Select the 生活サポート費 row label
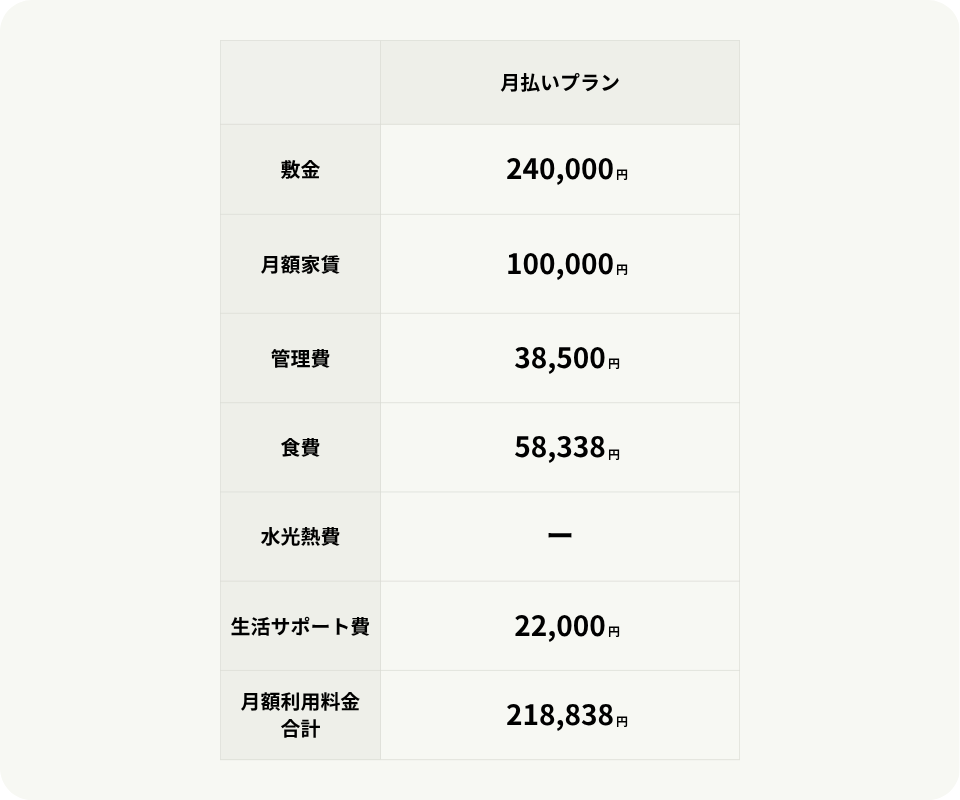The width and height of the screenshot is (960, 800). (300, 627)
